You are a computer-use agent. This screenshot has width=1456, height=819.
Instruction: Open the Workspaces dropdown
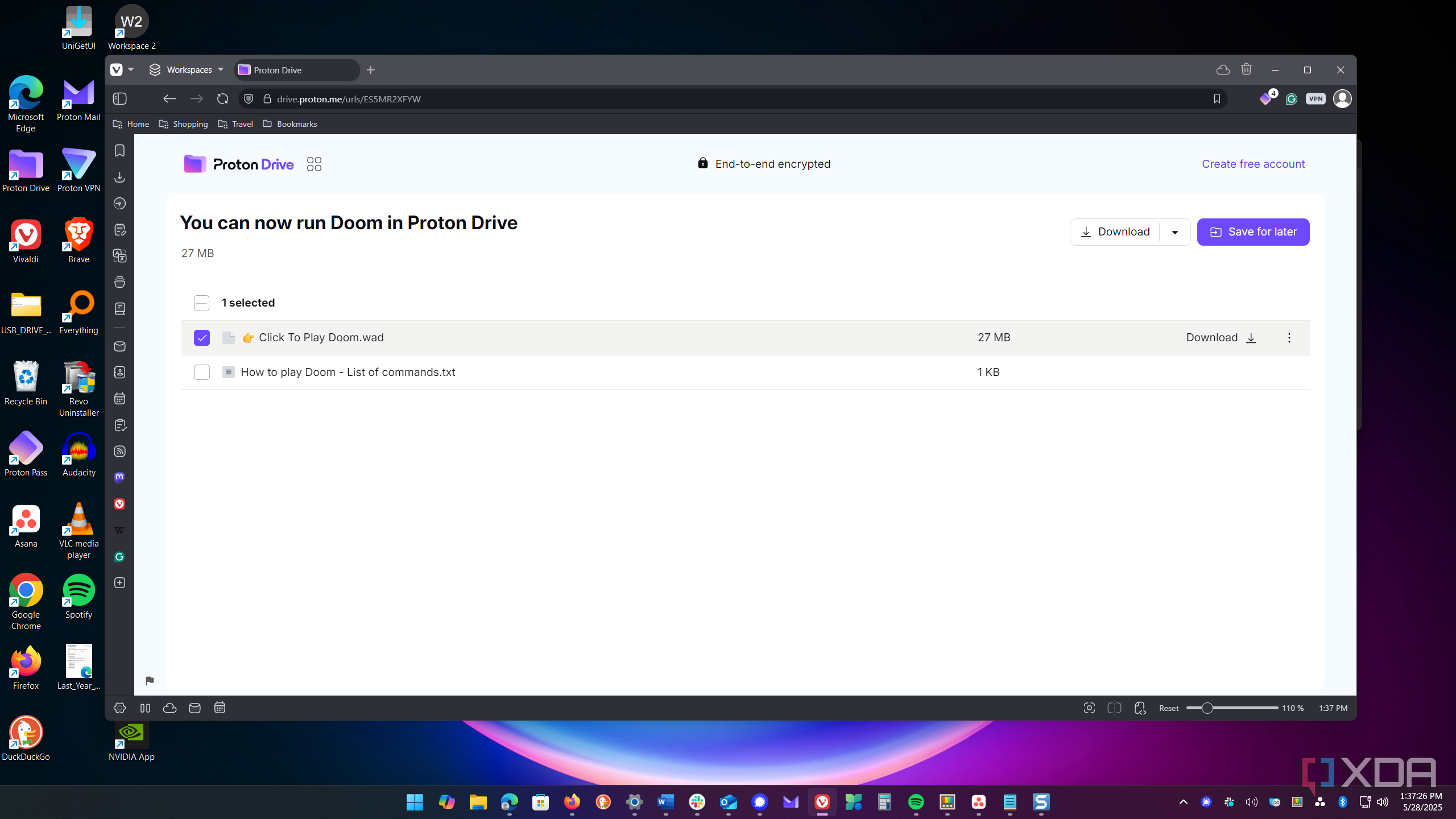187,69
